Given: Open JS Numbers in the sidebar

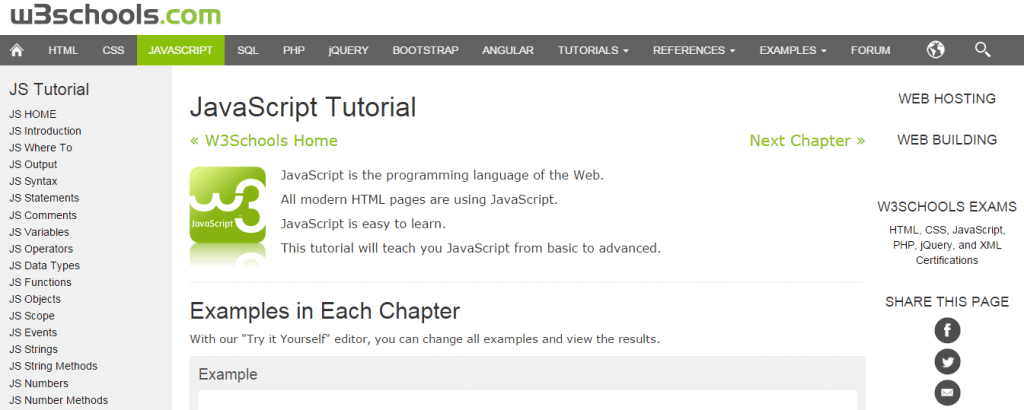Looking at the screenshot, I should [39, 383].
